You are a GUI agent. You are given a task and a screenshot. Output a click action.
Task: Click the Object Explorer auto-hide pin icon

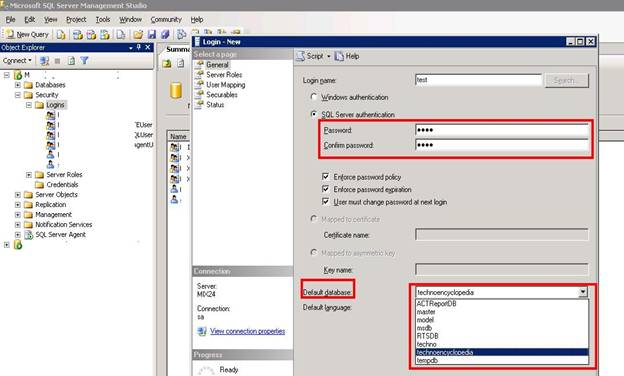(138, 47)
